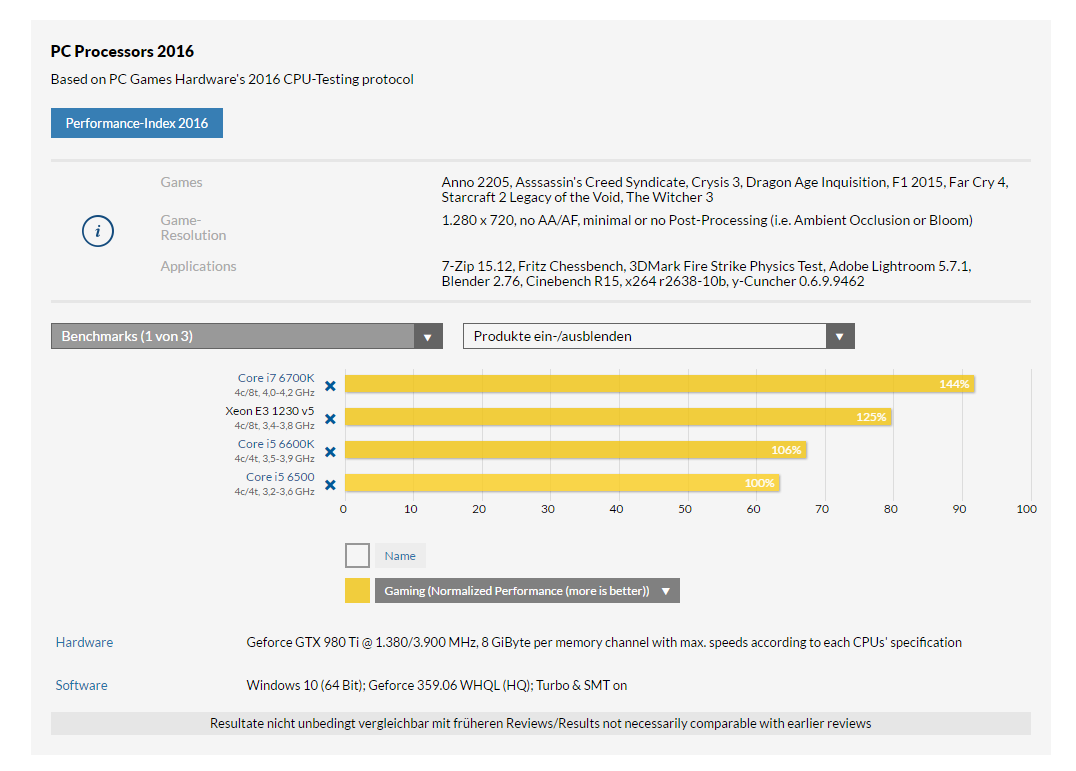This screenshot has height=771, width=1076.
Task: Open the Core i5 6500 link
Action: pos(280,477)
